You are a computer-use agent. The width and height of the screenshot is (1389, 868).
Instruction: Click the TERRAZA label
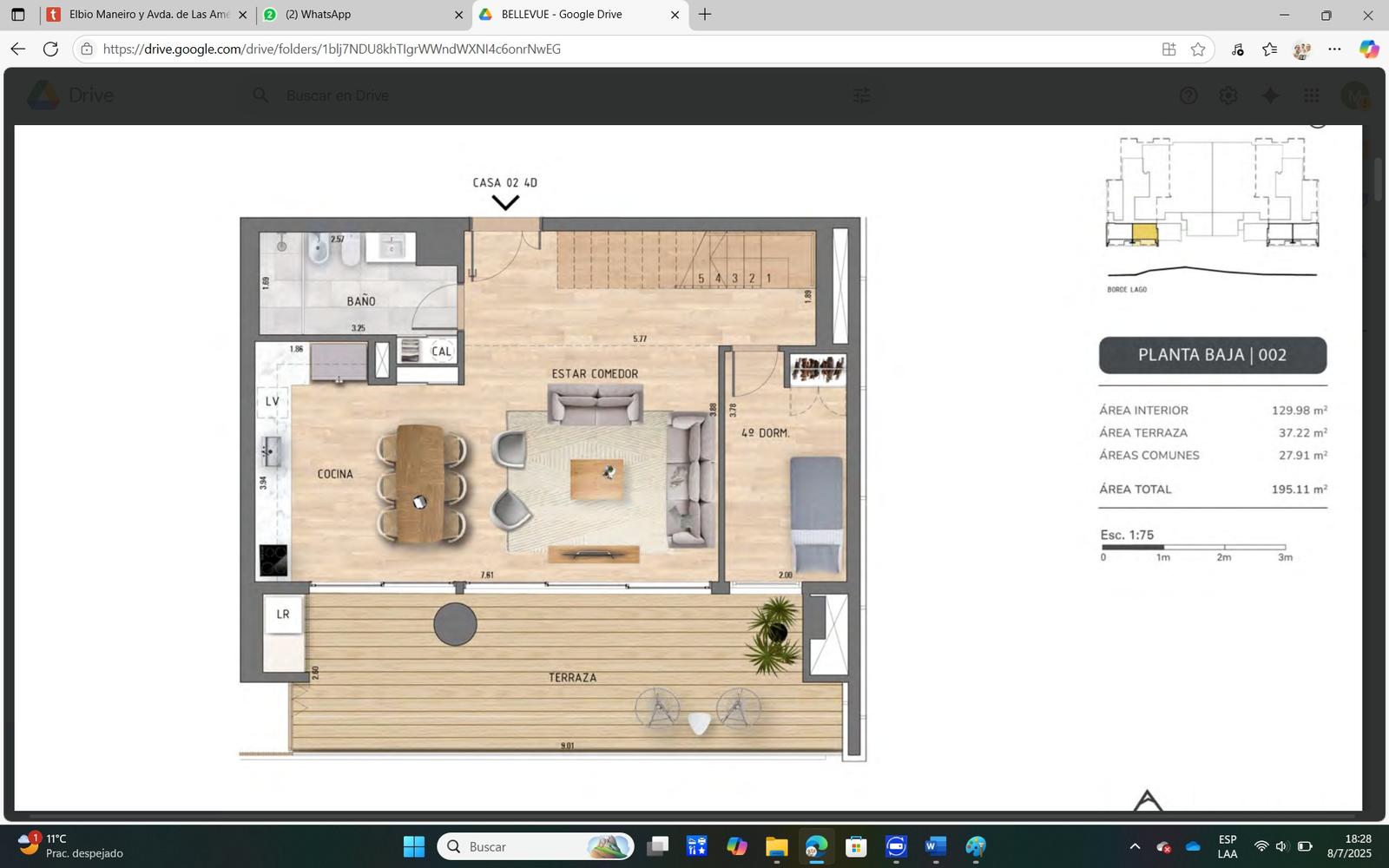572,677
